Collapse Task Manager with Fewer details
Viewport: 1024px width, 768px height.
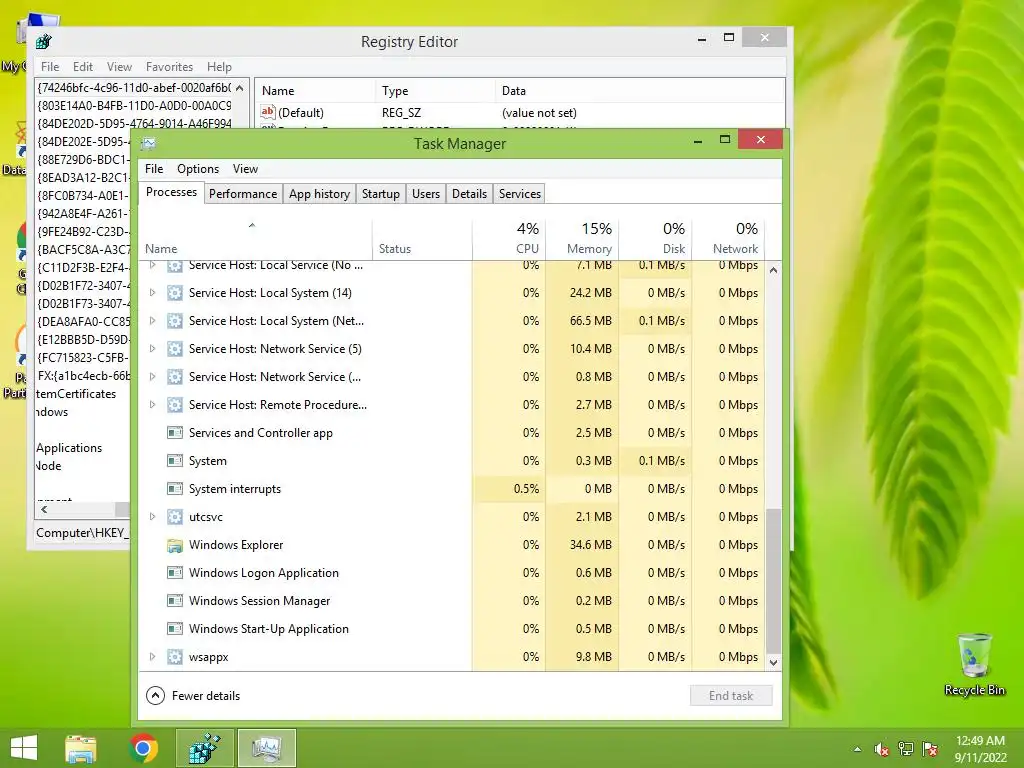(x=193, y=696)
